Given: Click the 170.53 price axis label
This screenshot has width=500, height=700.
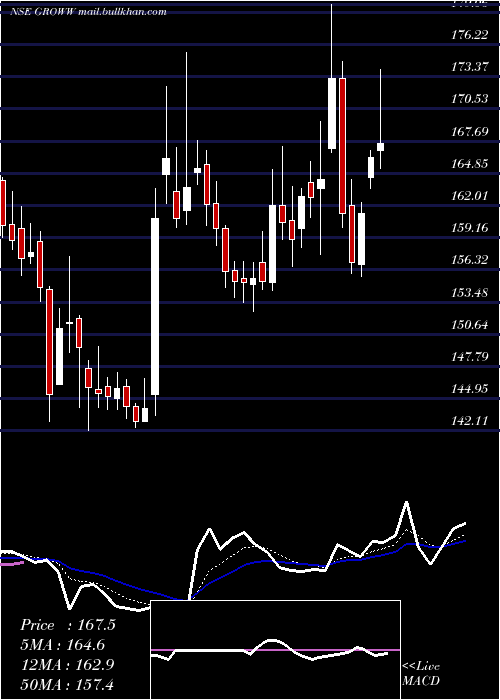Looking at the screenshot, I should point(469,99).
